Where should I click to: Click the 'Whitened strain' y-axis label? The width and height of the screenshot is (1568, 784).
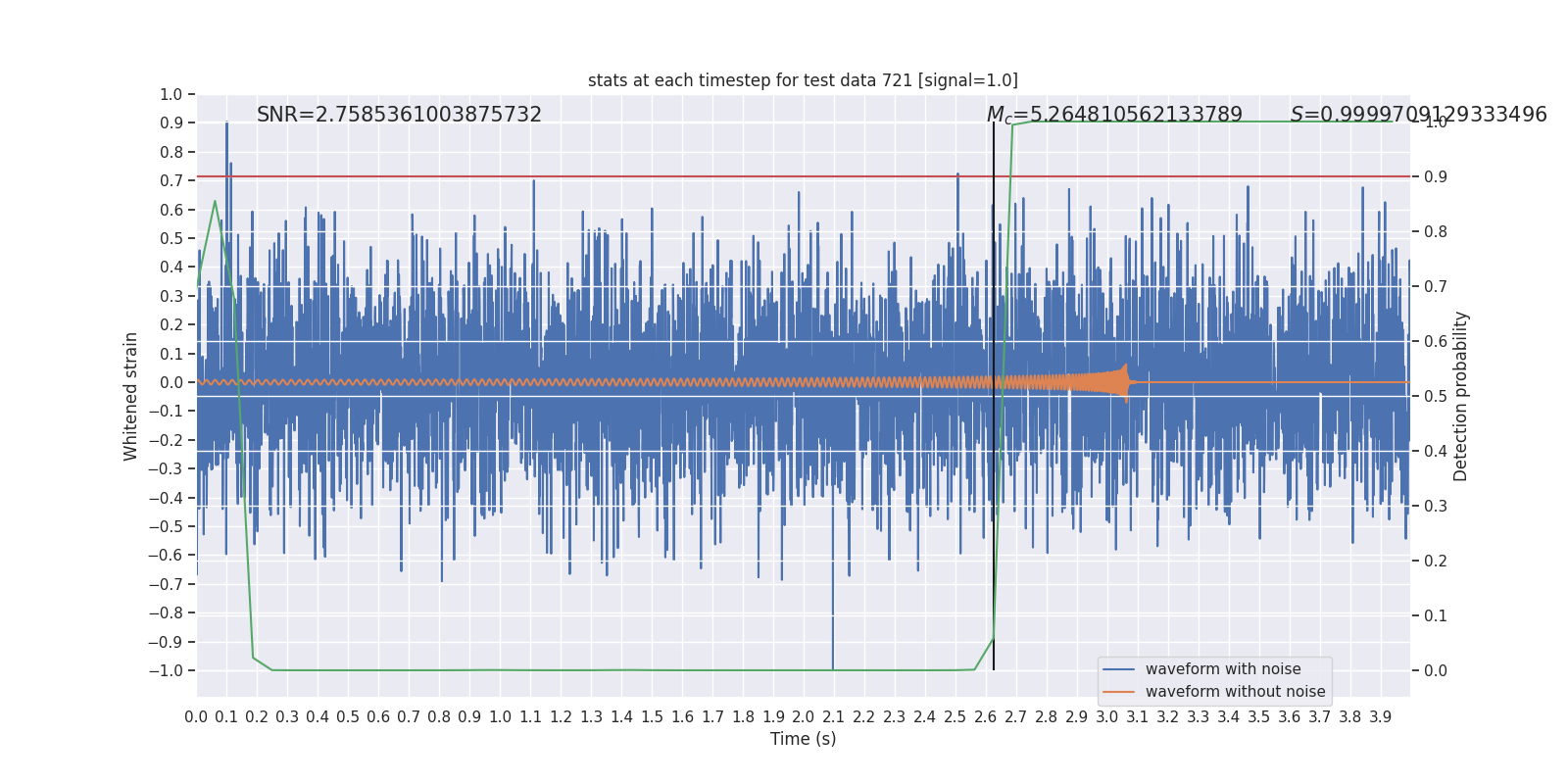point(131,396)
